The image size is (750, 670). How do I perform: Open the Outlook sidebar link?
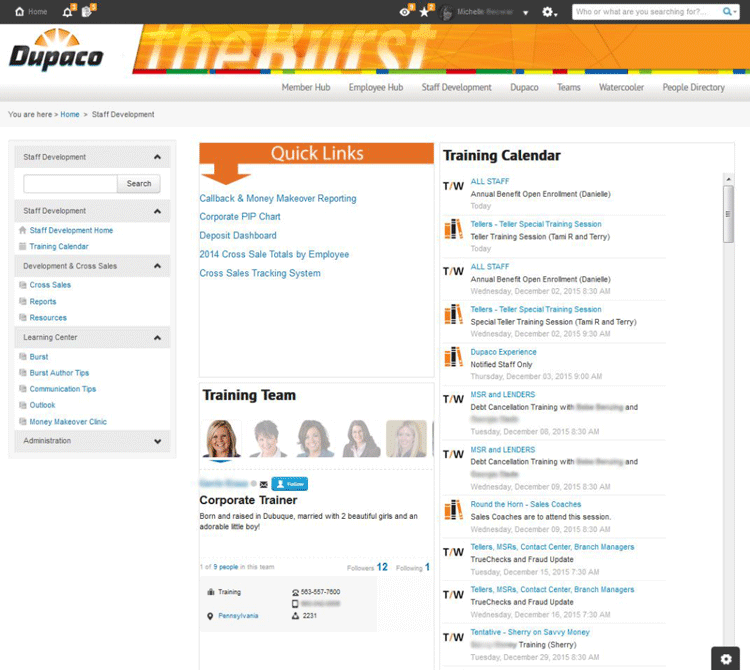43,405
